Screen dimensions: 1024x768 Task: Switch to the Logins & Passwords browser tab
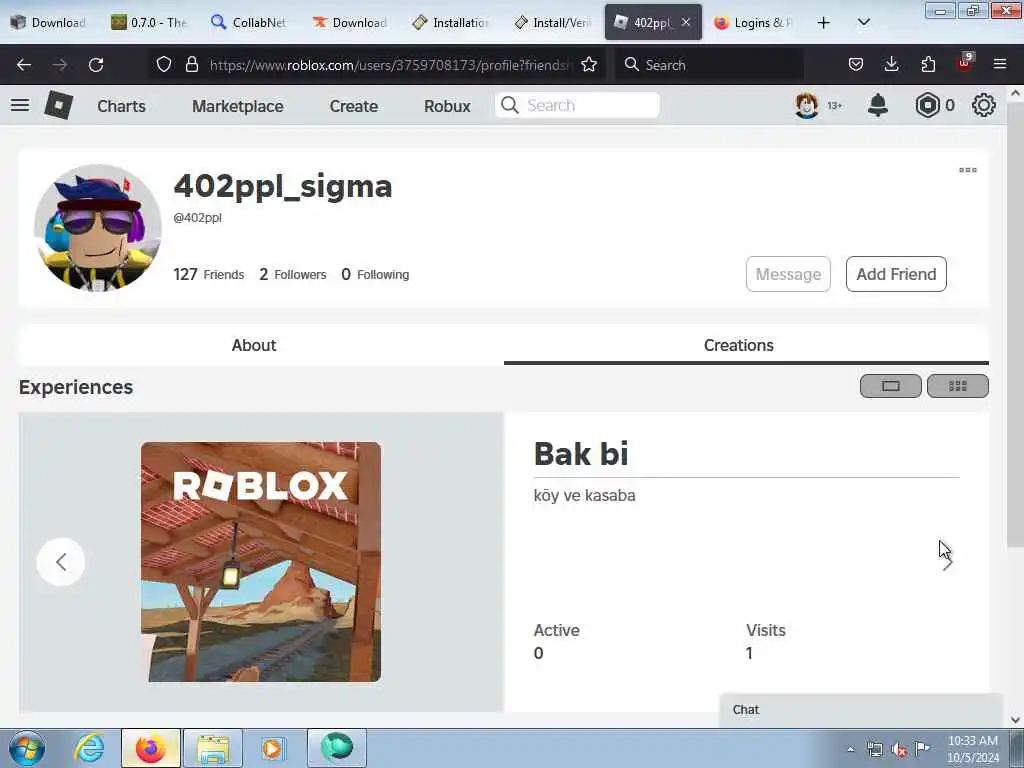[x=753, y=22]
